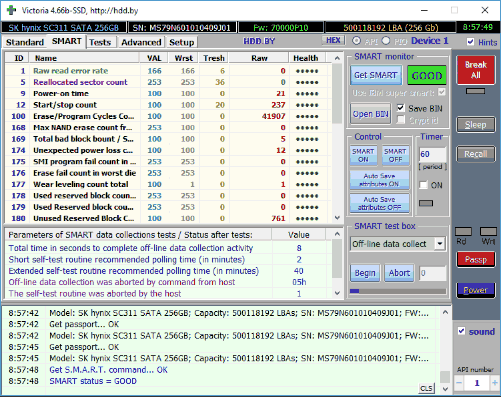The image size is (501, 397).
Task: Click the Get SMART button
Action: point(376,75)
